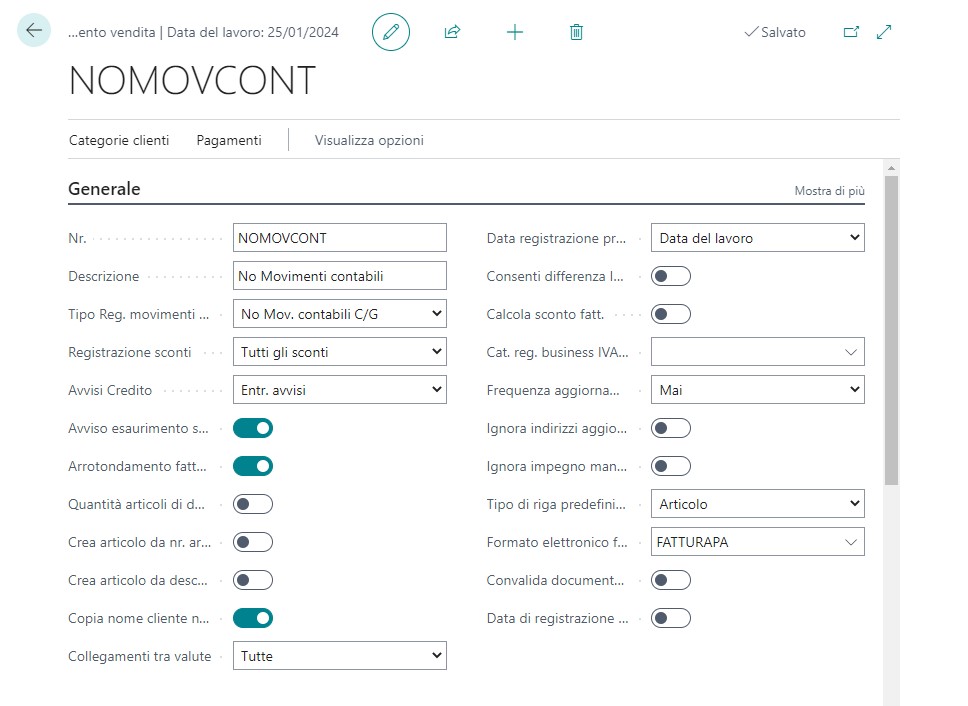968x706 pixels.
Task: Open Formato elettronico FATTURAPA dropdown
Action: pos(757,542)
